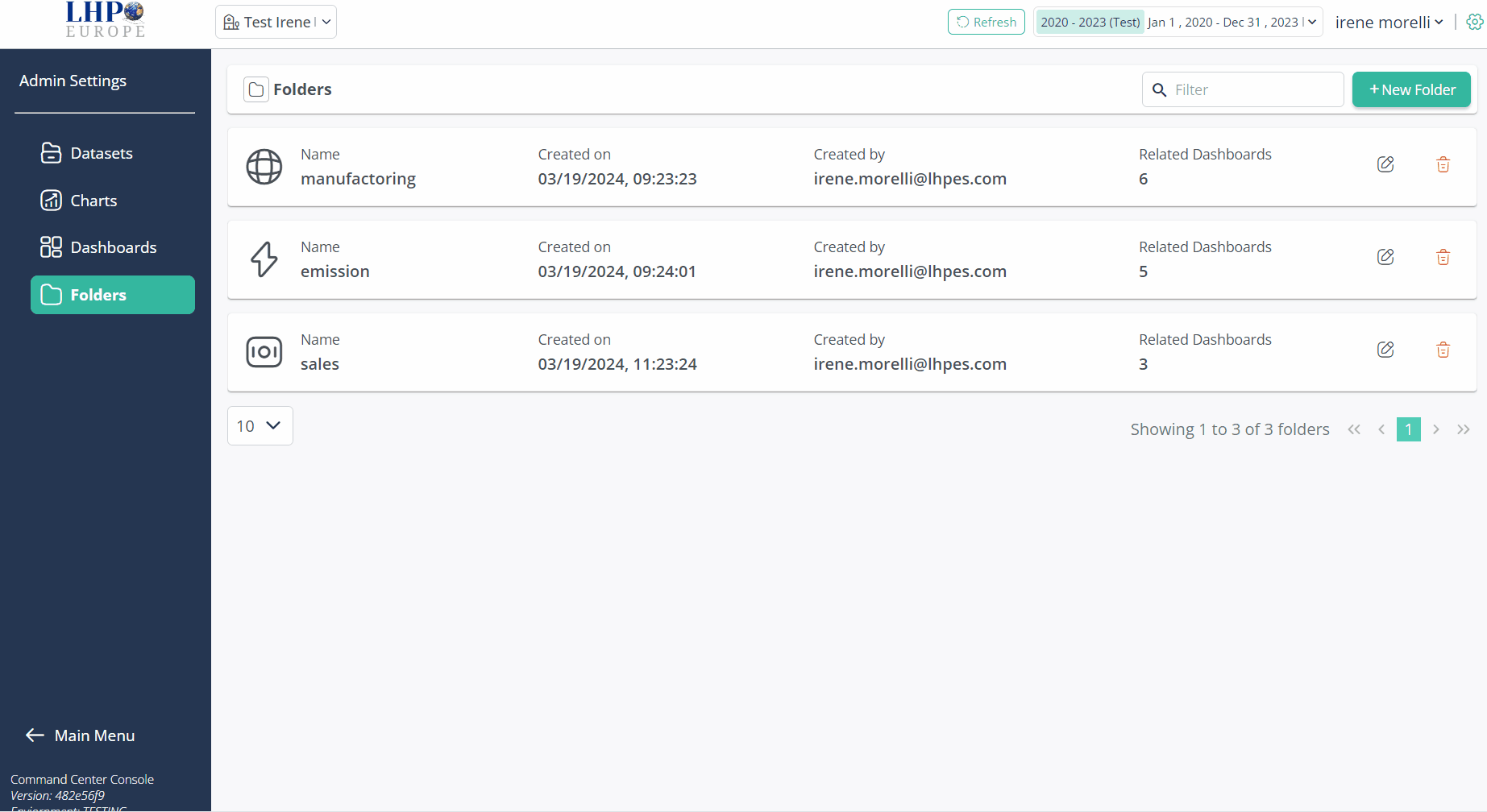This screenshot has width=1487, height=812.
Task: Click the lightning bolt icon of emission folder
Action: point(264,259)
